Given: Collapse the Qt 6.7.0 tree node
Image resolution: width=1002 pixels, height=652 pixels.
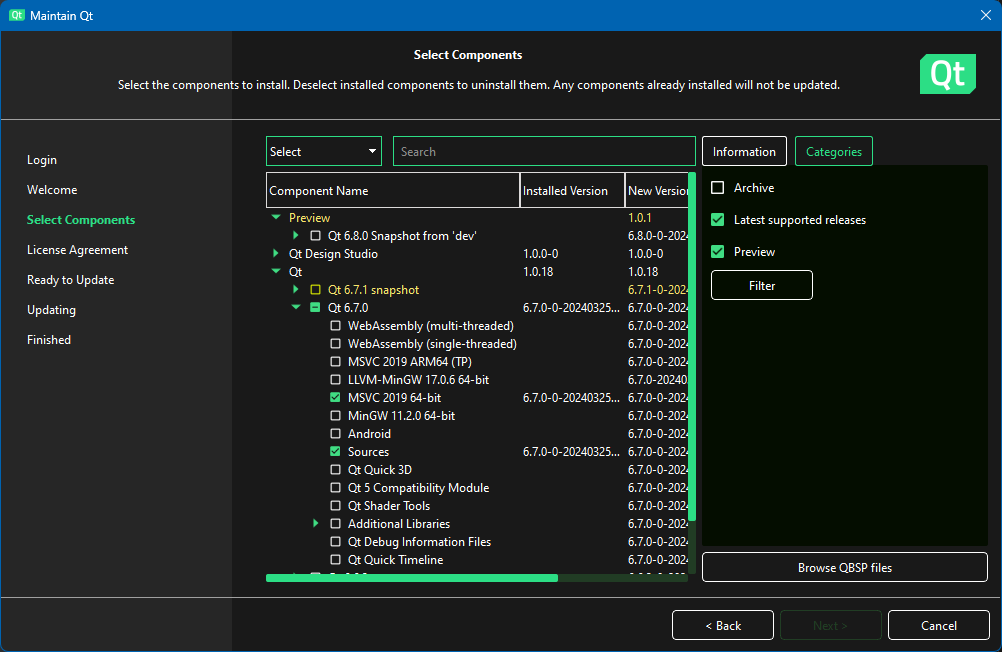Looking at the screenshot, I should pos(296,308).
